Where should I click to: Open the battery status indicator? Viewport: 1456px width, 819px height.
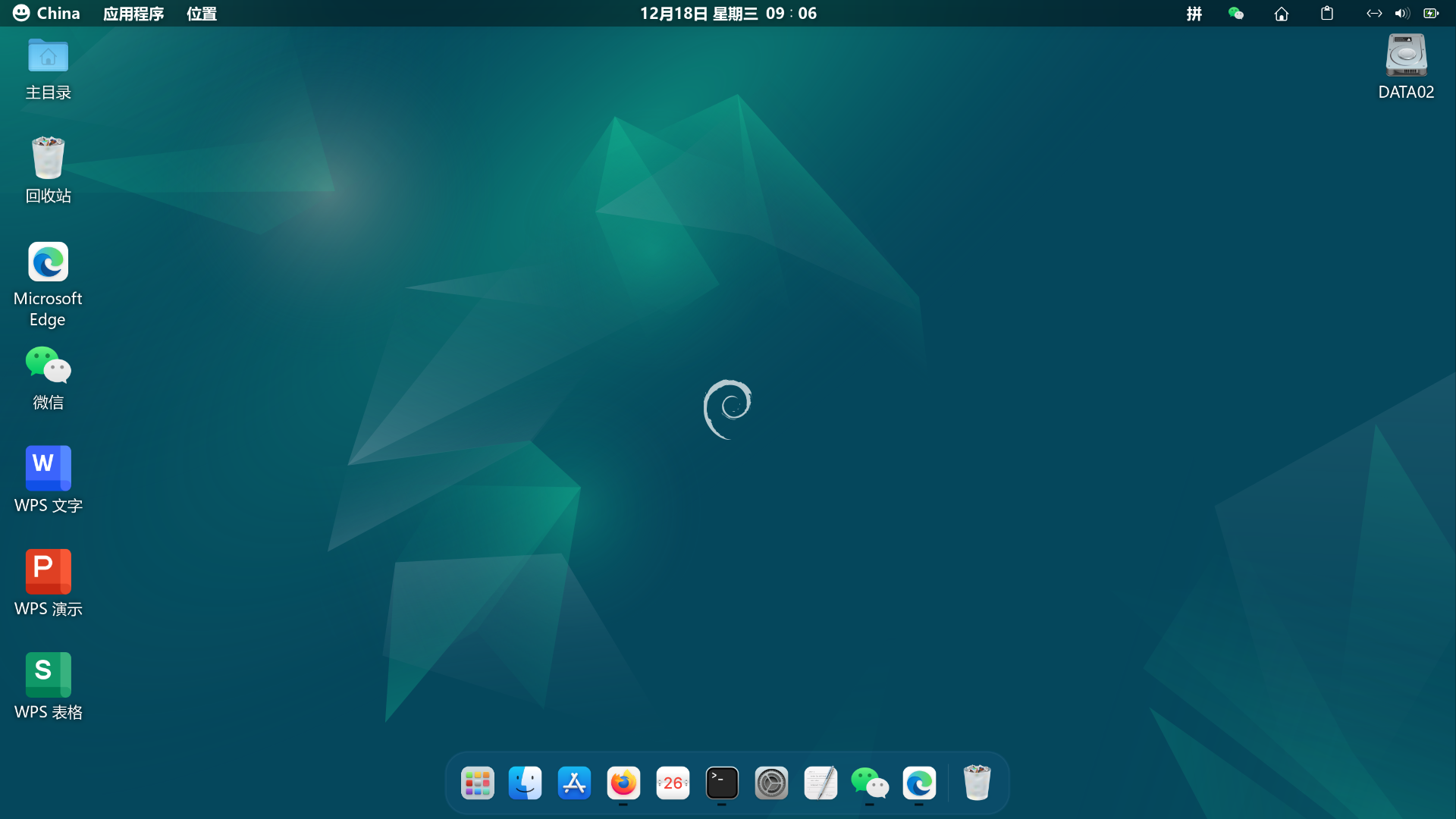pyautogui.click(x=1431, y=14)
